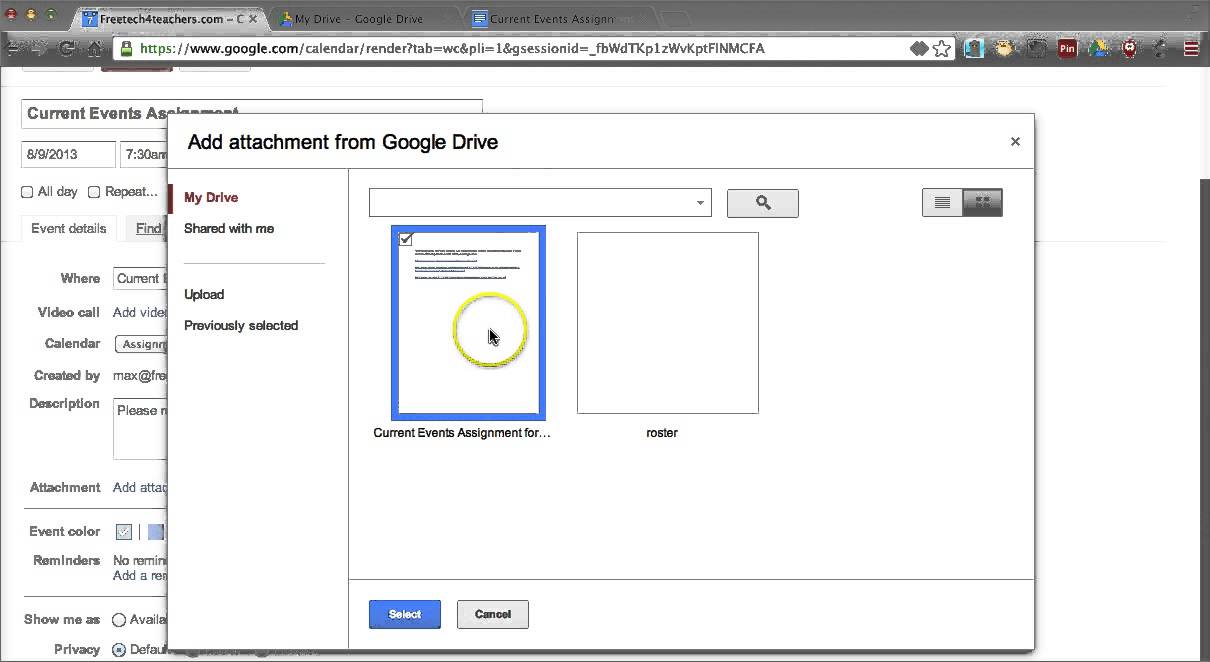Click the search magnifier button in Drive dialog
Viewport: 1210px width, 662px height.
tap(763, 203)
